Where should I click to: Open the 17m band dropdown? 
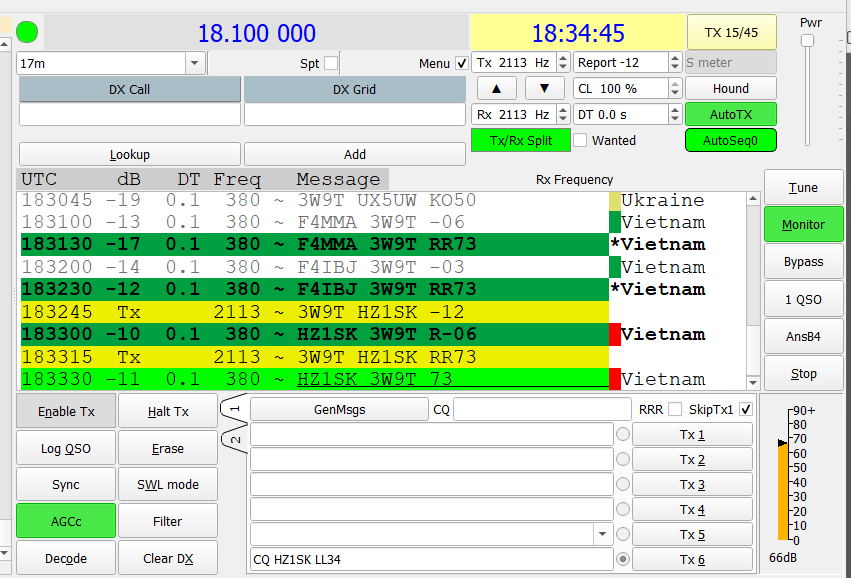pos(194,63)
